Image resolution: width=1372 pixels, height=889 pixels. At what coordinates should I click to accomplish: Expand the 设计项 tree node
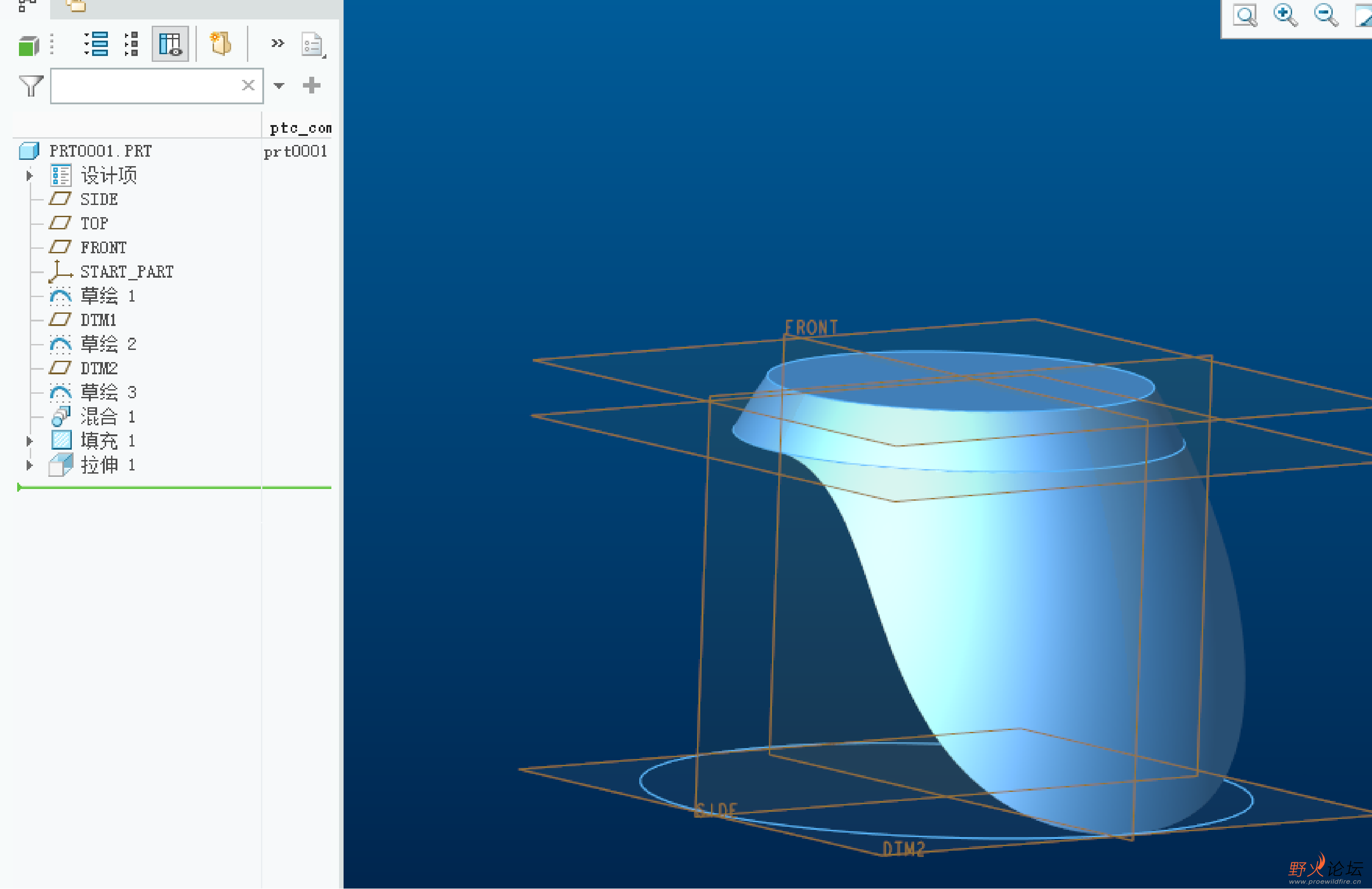[29, 175]
